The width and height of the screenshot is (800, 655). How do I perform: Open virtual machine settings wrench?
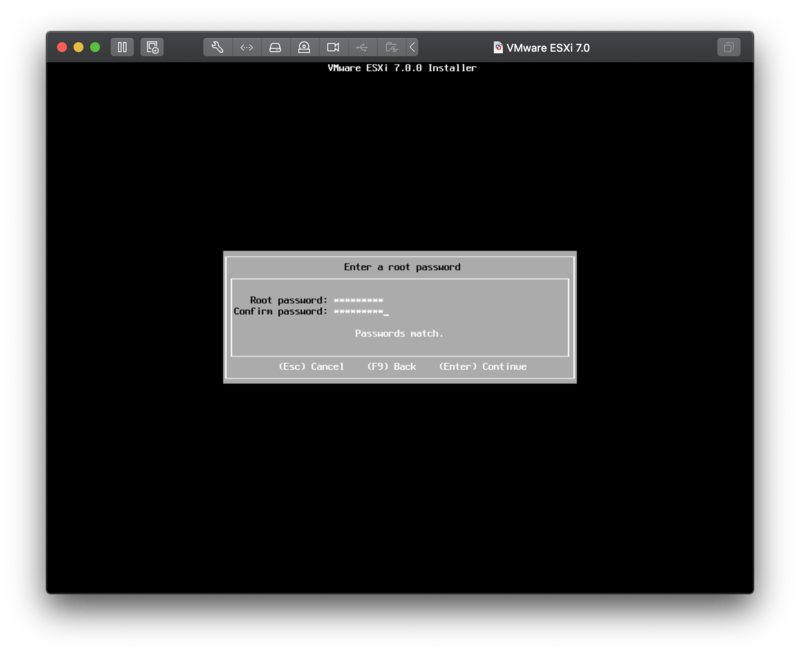click(x=217, y=47)
